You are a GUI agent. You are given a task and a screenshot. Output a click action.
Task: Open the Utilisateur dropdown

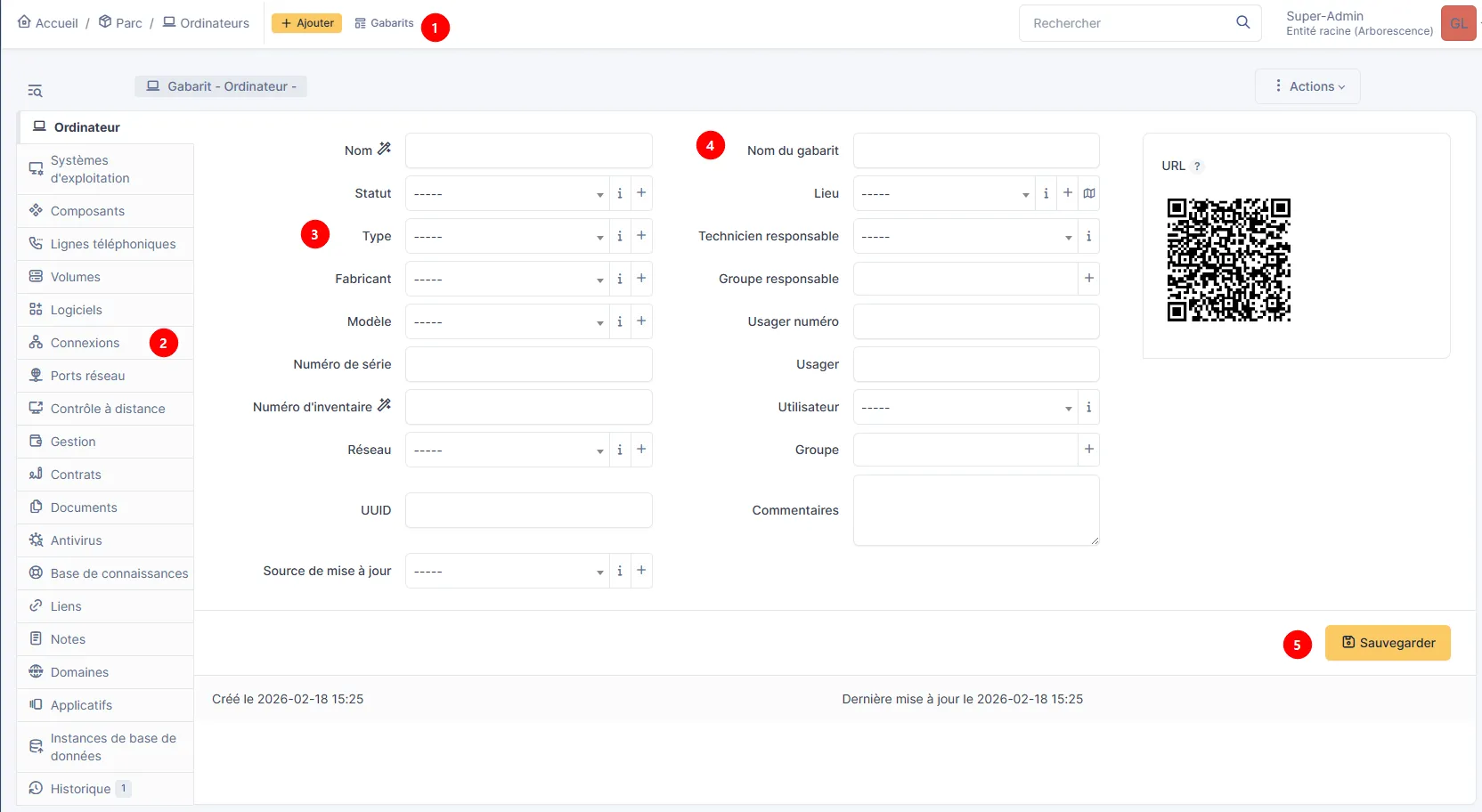(x=965, y=407)
